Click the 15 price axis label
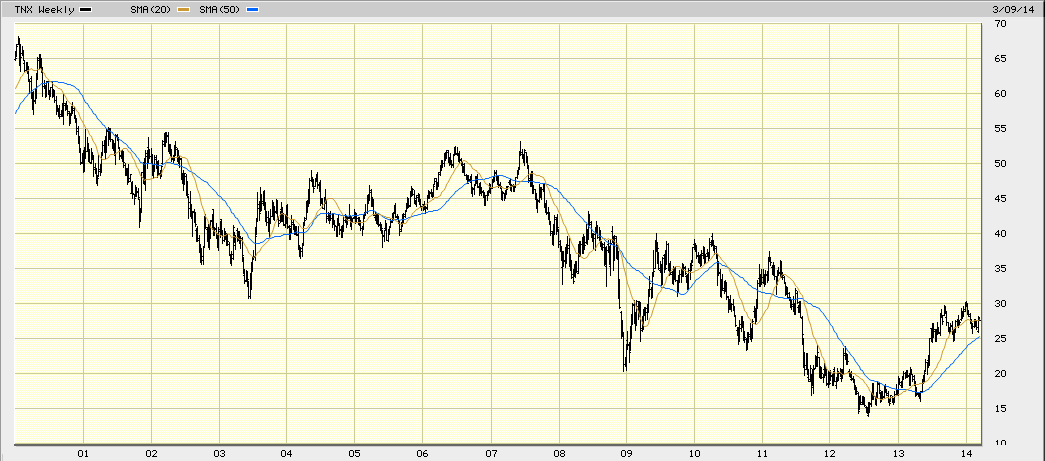The width and height of the screenshot is (1045, 461). coord(1000,408)
